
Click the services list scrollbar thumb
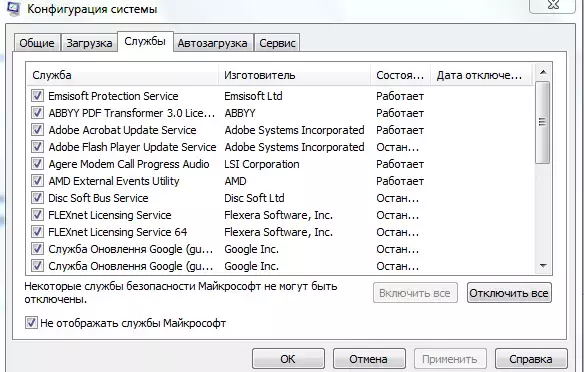click(x=543, y=122)
